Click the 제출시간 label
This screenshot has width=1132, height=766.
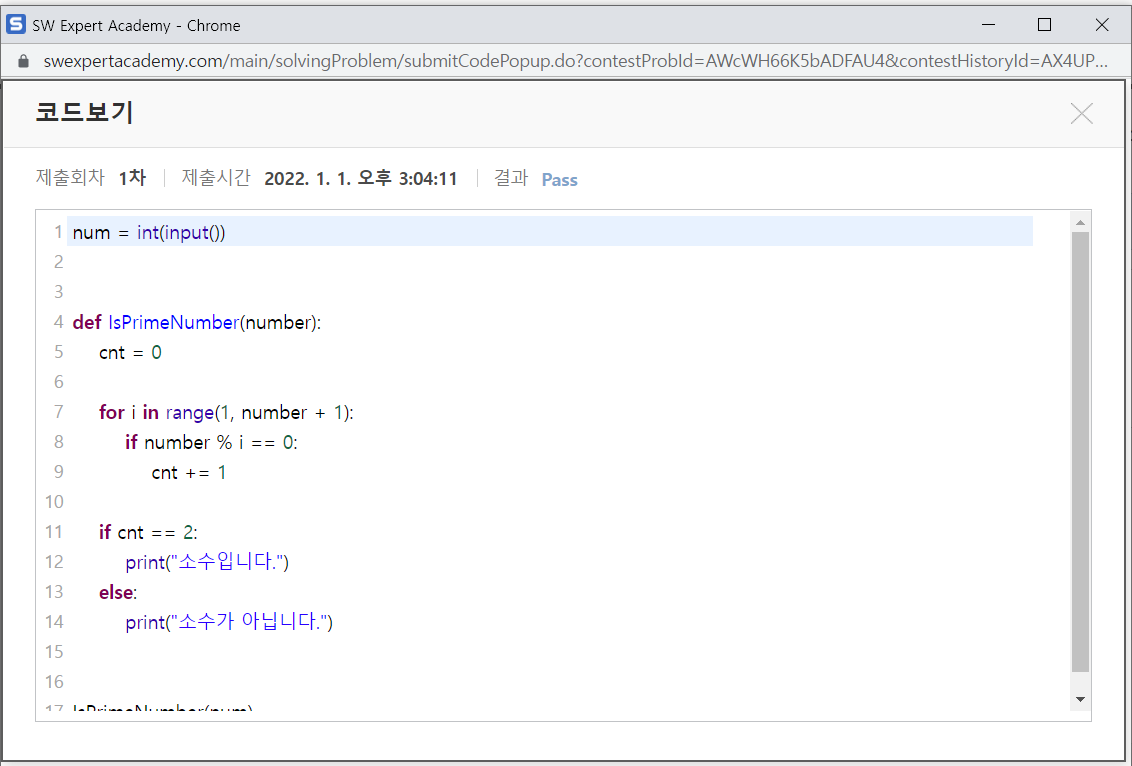pyautogui.click(x=216, y=178)
